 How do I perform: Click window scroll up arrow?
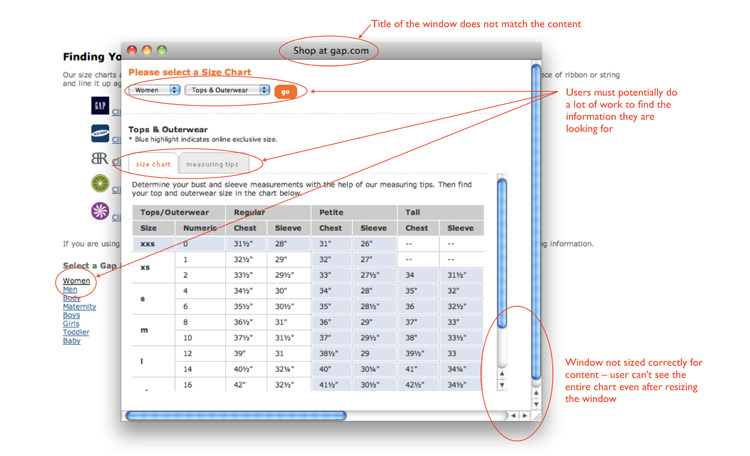point(536,393)
